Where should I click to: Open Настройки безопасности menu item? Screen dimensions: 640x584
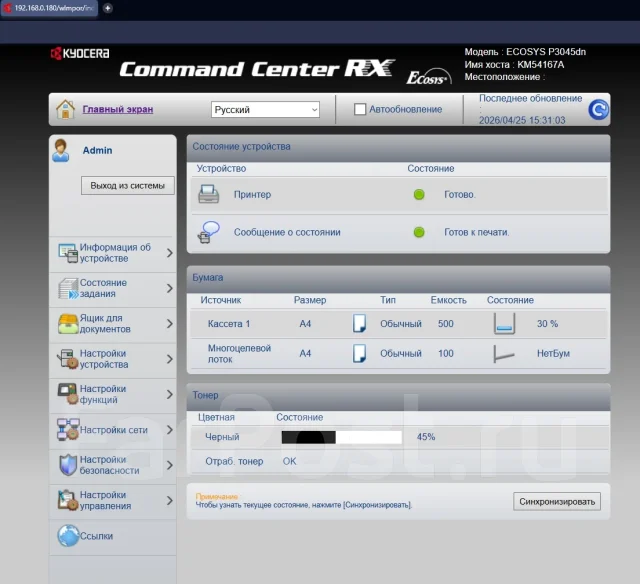coord(113,465)
